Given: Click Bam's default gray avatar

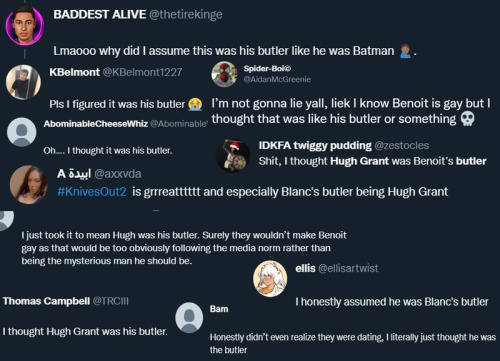Looking at the screenshot, I should click(189, 318).
